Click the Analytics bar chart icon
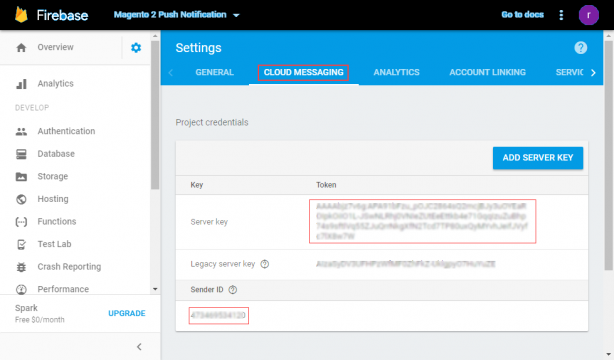The height and width of the screenshot is (360, 614). [21, 83]
